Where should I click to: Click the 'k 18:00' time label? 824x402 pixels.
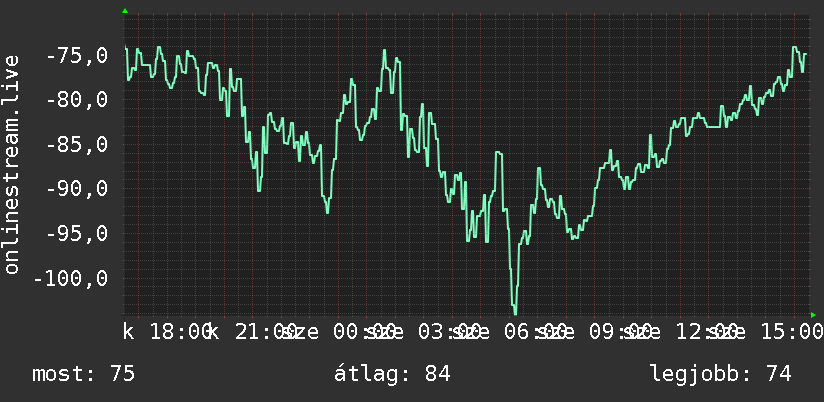[x=166, y=332]
